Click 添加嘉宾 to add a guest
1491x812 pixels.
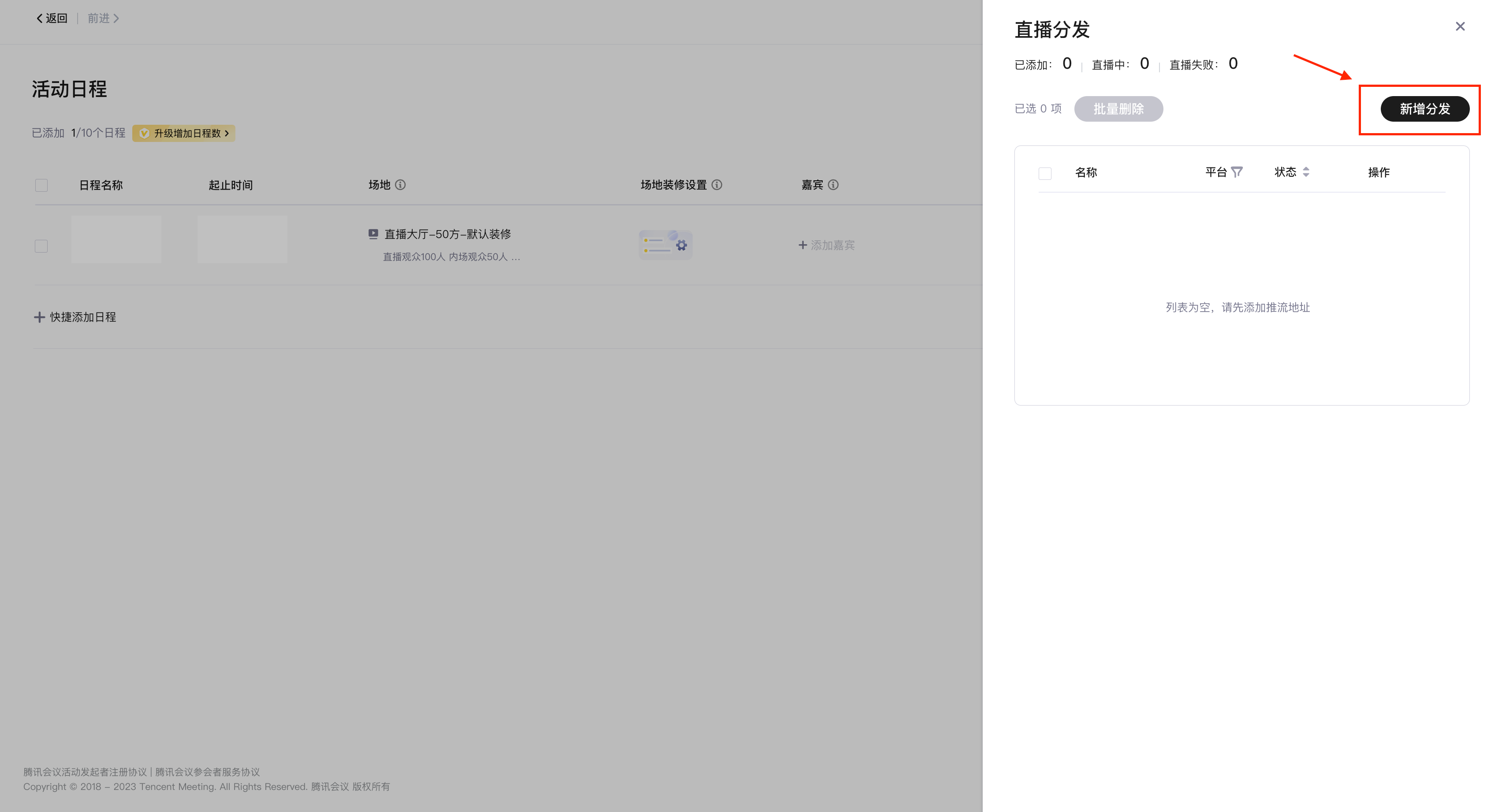[x=827, y=246]
